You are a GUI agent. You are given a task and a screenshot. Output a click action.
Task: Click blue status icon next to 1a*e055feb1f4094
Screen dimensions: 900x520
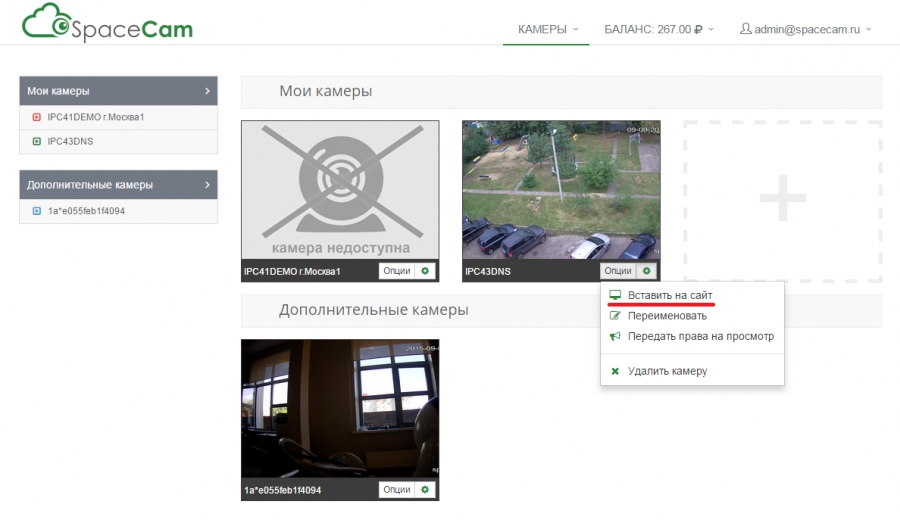click(37, 211)
